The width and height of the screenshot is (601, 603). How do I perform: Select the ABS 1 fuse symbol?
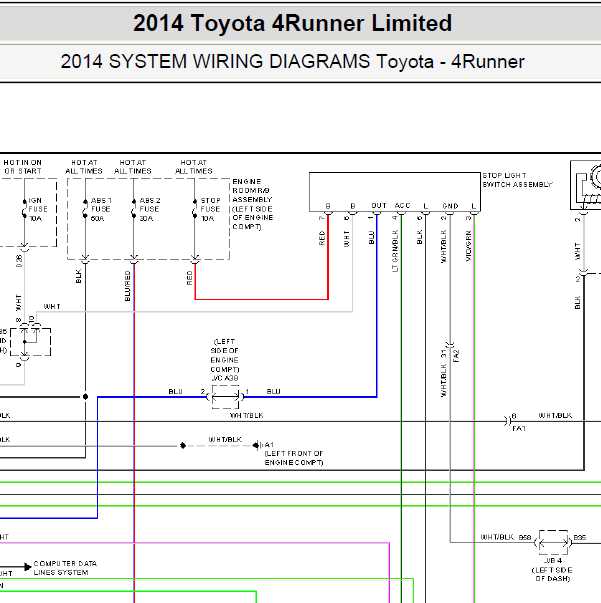(85, 209)
